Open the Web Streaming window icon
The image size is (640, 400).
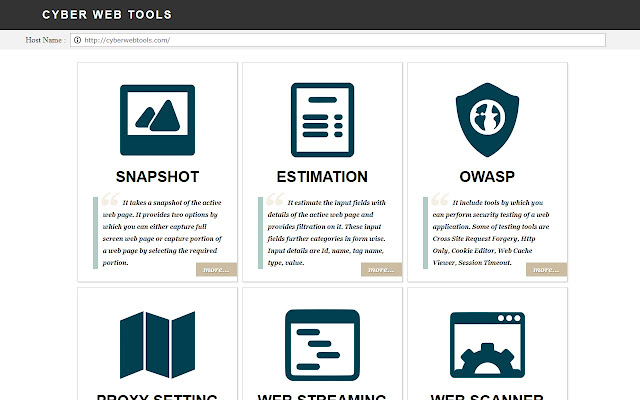click(x=322, y=345)
